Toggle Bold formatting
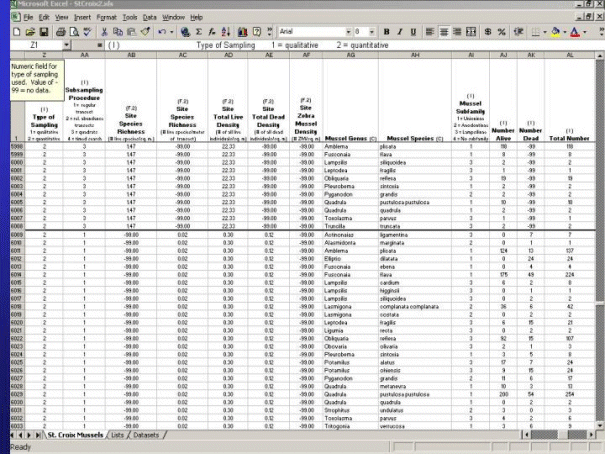Screen dimensions: 605x454 [x=386, y=32]
